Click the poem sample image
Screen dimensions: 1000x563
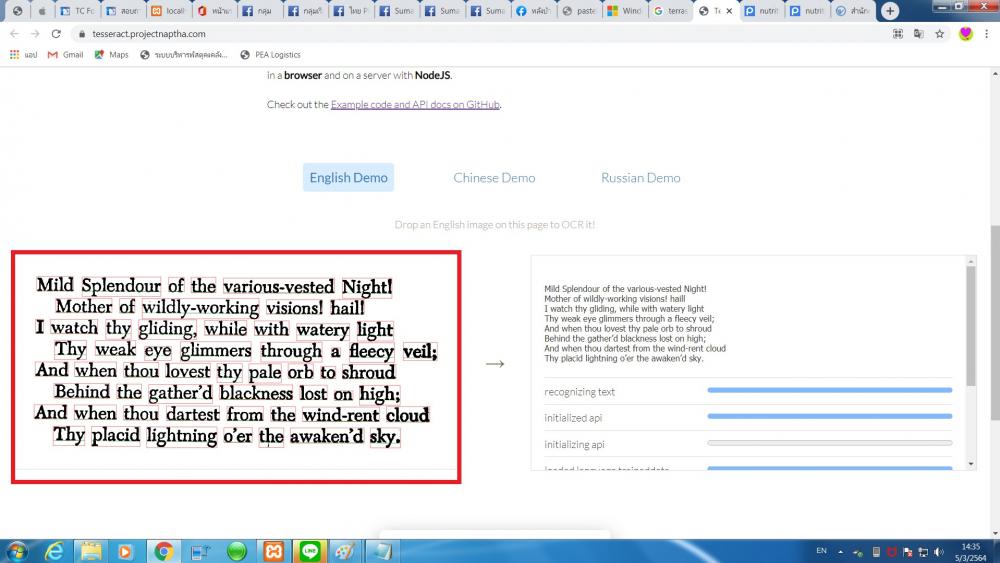coord(236,367)
